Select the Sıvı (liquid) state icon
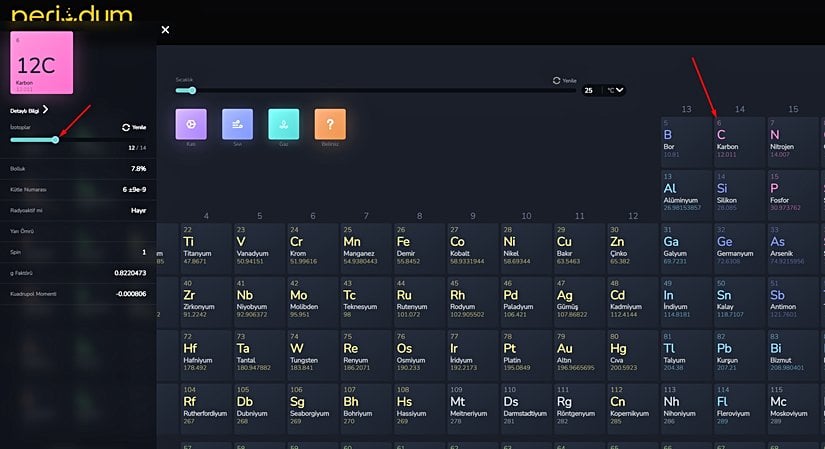Image resolution: width=825 pixels, height=449 pixels. pyautogui.click(x=237, y=124)
